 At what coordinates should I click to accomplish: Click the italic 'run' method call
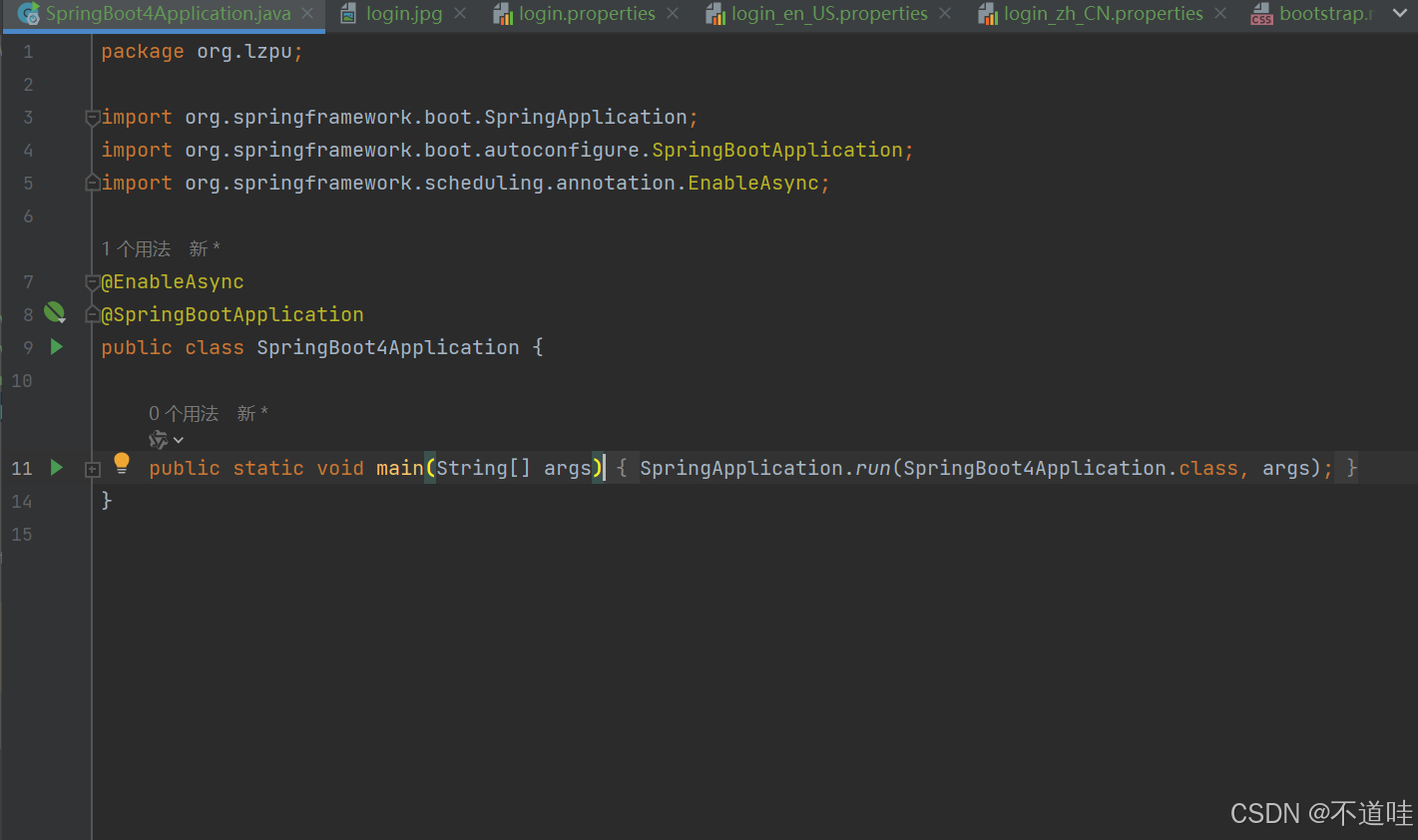point(873,468)
